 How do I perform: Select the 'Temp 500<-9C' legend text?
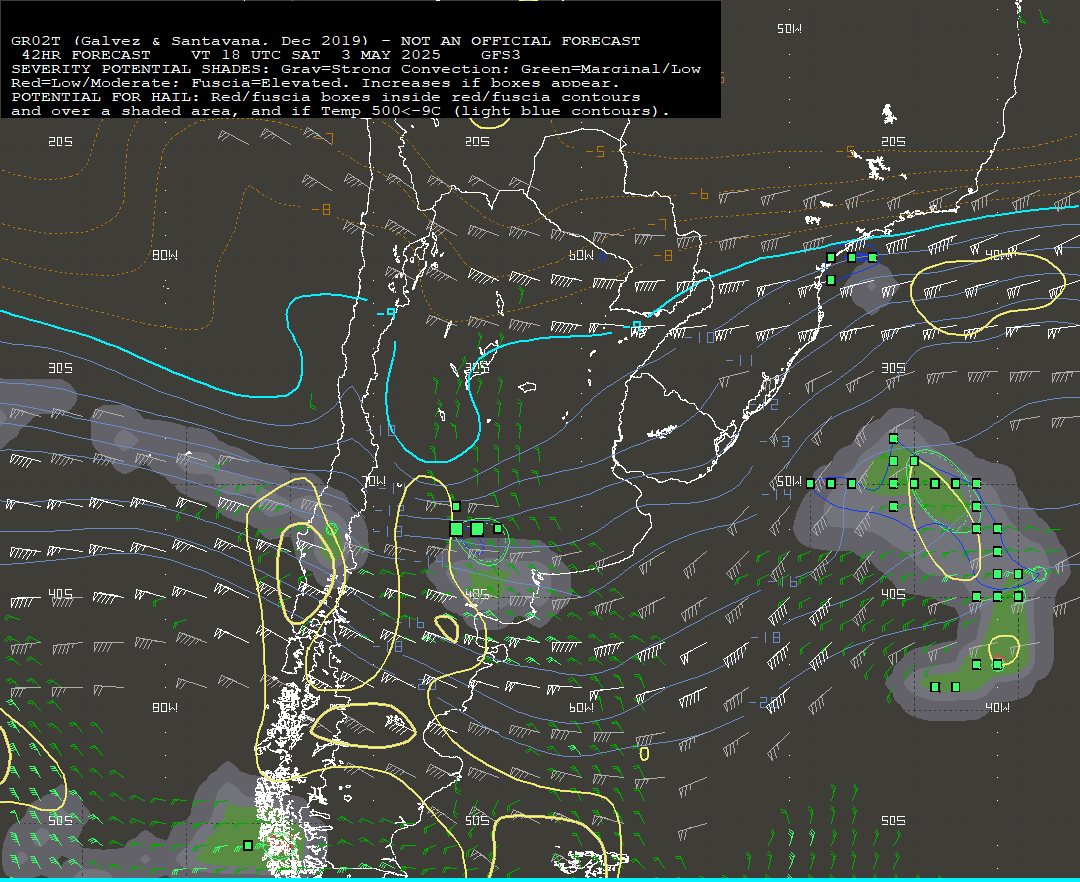pyautogui.click(x=381, y=111)
